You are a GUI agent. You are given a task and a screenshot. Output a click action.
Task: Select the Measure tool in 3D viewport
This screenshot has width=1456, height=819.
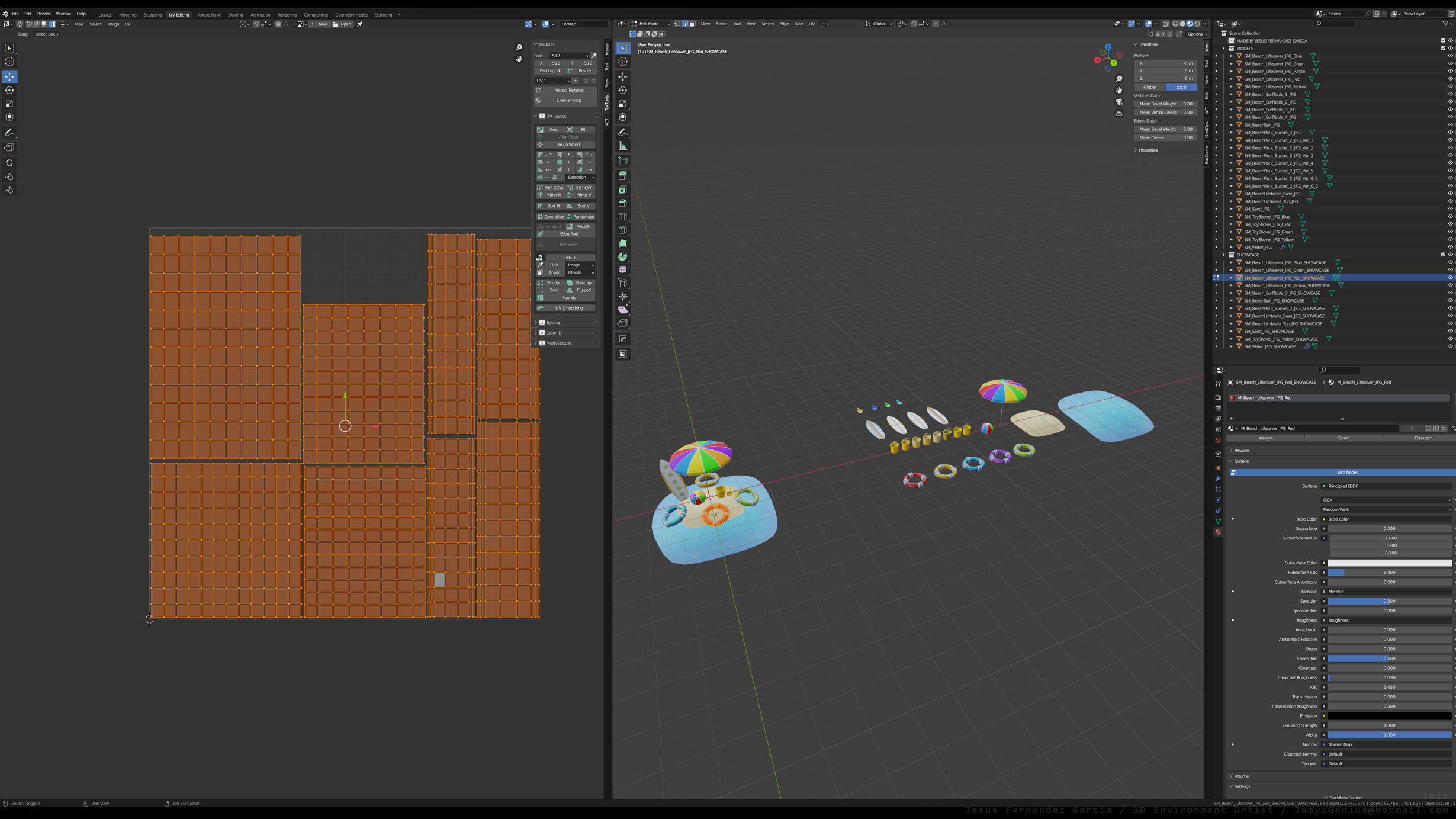pyautogui.click(x=623, y=146)
